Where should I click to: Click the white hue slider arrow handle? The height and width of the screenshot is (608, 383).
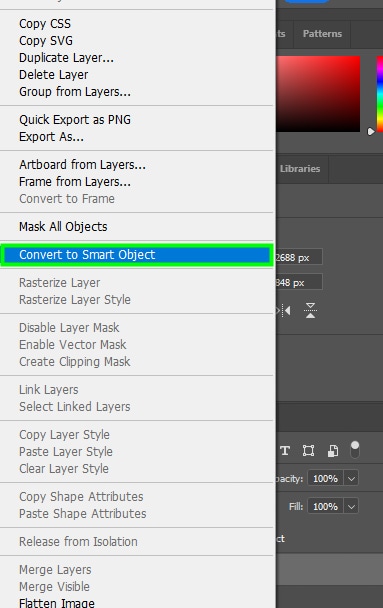tap(371, 131)
